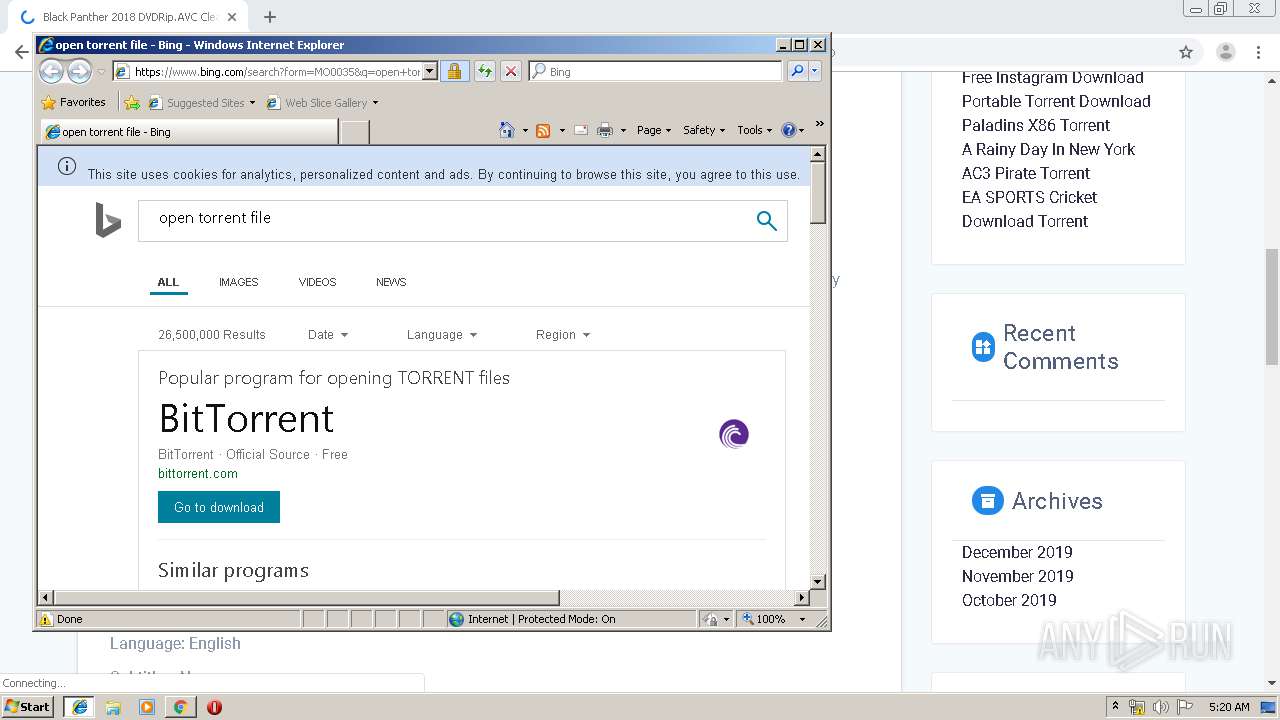Click the red stop-sign taskbar icon

click(x=214, y=707)
